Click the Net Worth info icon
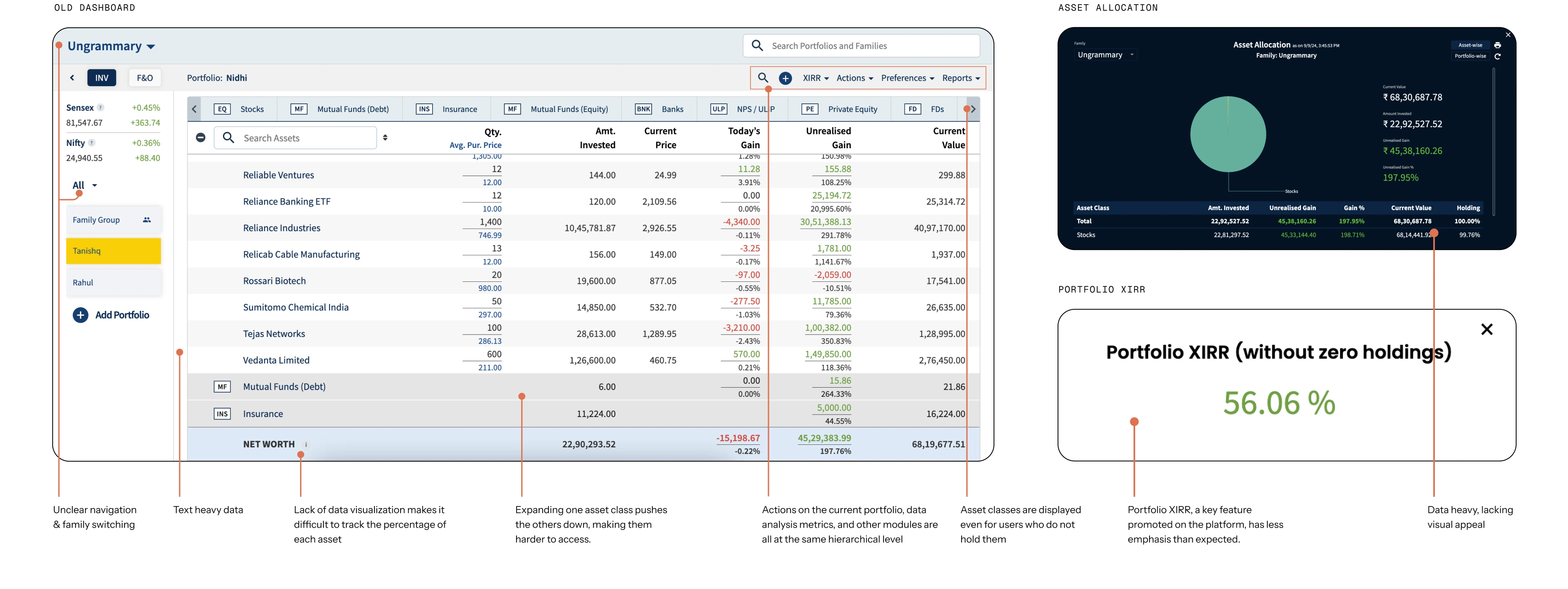This screenshot has height=589, width=1568. pyautogui.click(x=306, y=444)
